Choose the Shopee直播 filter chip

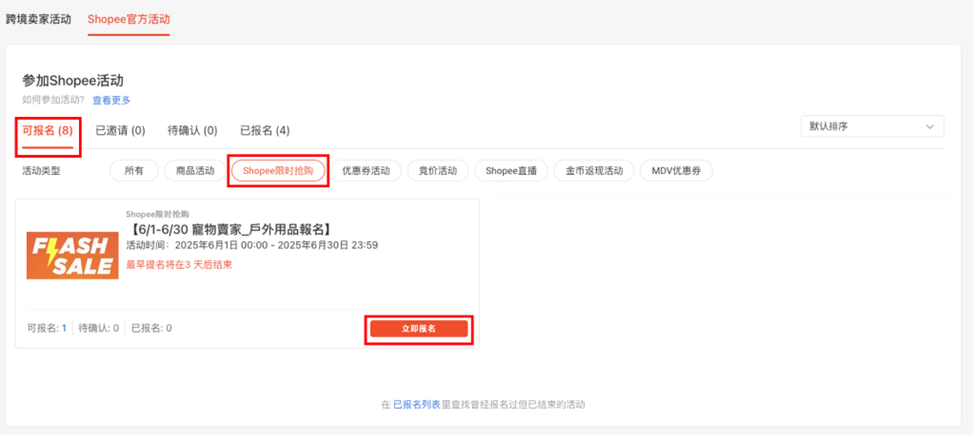tap(511, 170)
